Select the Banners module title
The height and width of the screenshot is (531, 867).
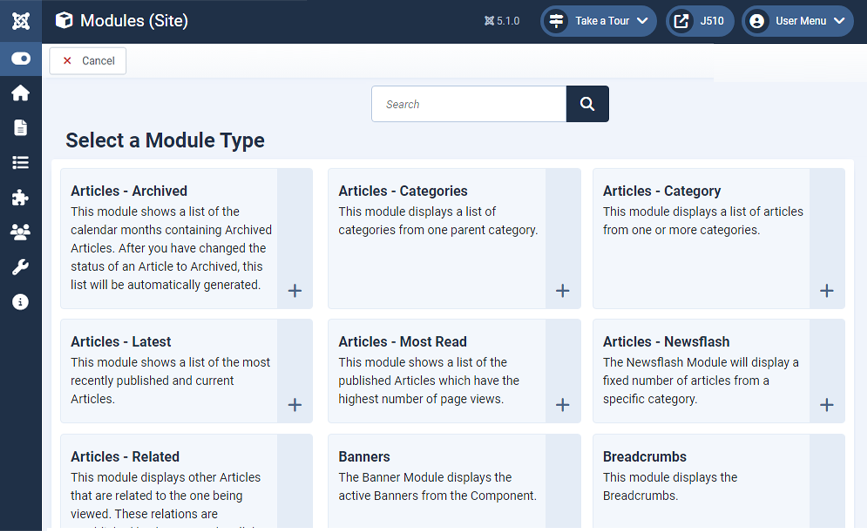pos(364,457)
